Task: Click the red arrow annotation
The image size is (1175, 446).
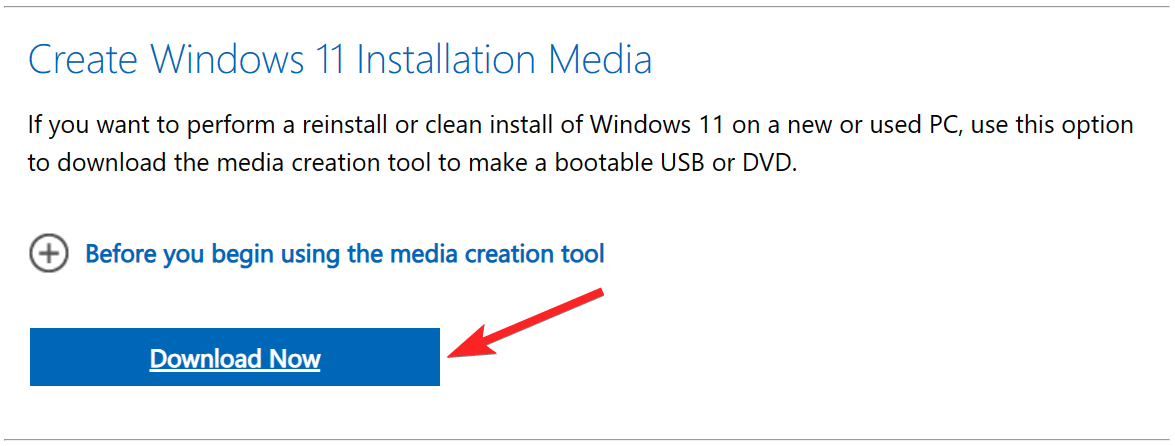Action: tap(530, 320)
